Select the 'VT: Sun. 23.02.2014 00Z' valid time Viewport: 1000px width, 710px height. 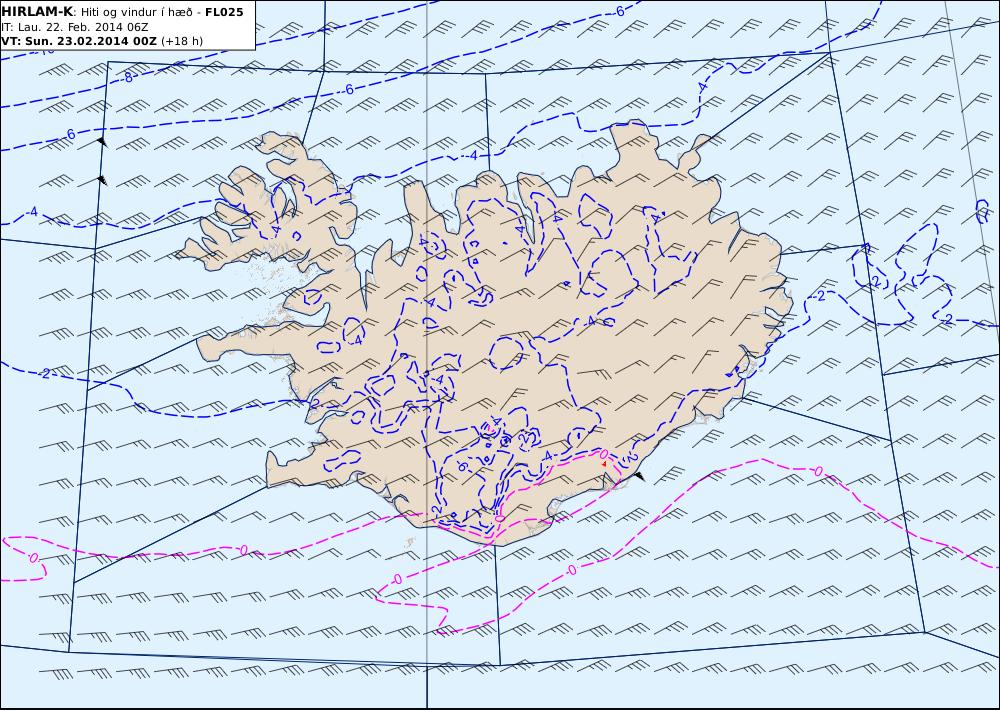(78, 41)
